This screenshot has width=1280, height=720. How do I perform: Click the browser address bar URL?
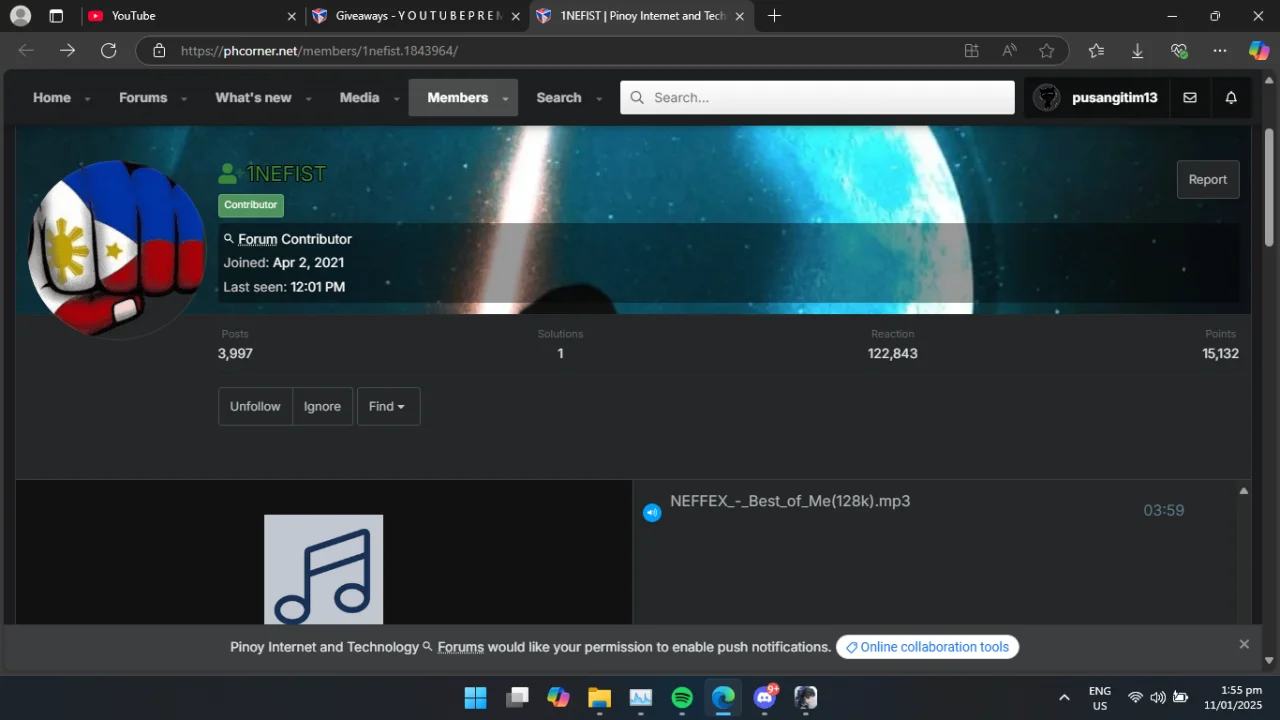[x=319, y=50]
